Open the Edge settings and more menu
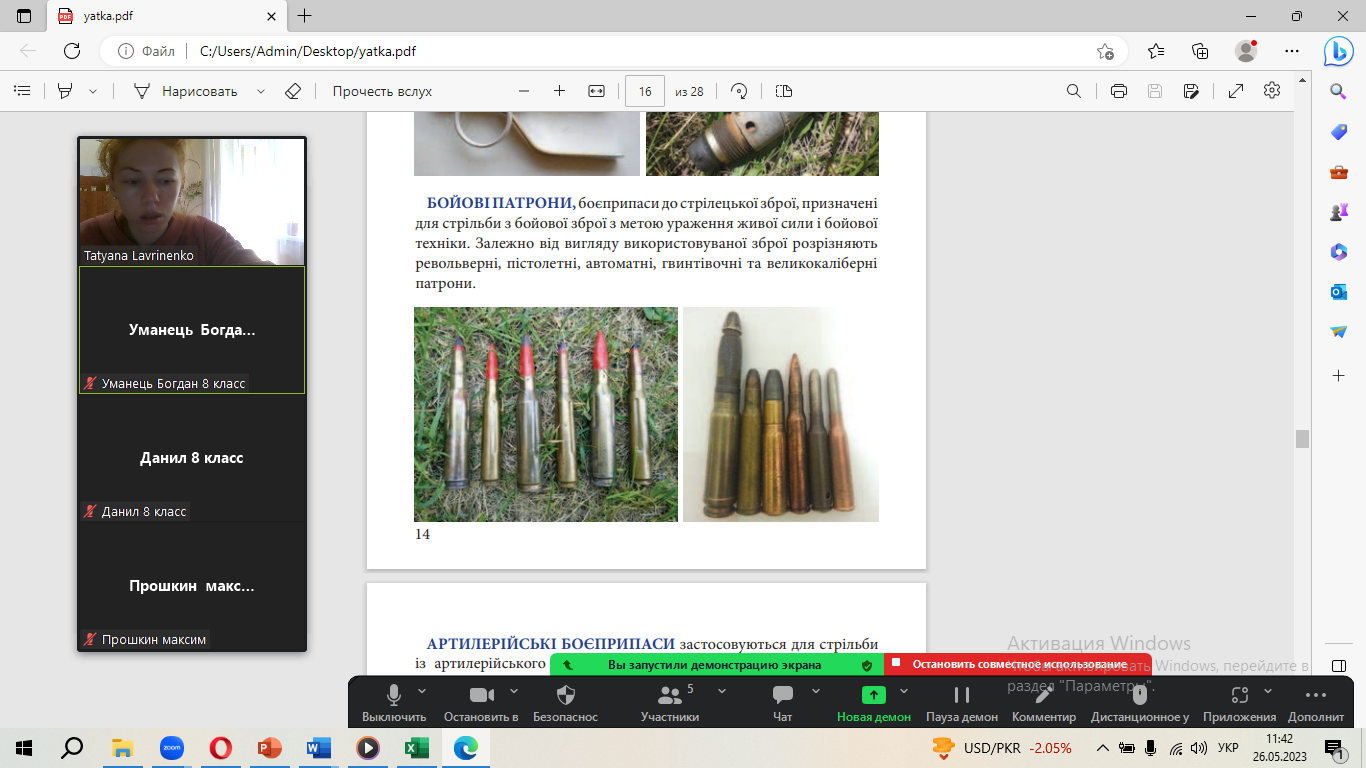The height and width of the screenshot is (768, 1366). pos(1292,51)
